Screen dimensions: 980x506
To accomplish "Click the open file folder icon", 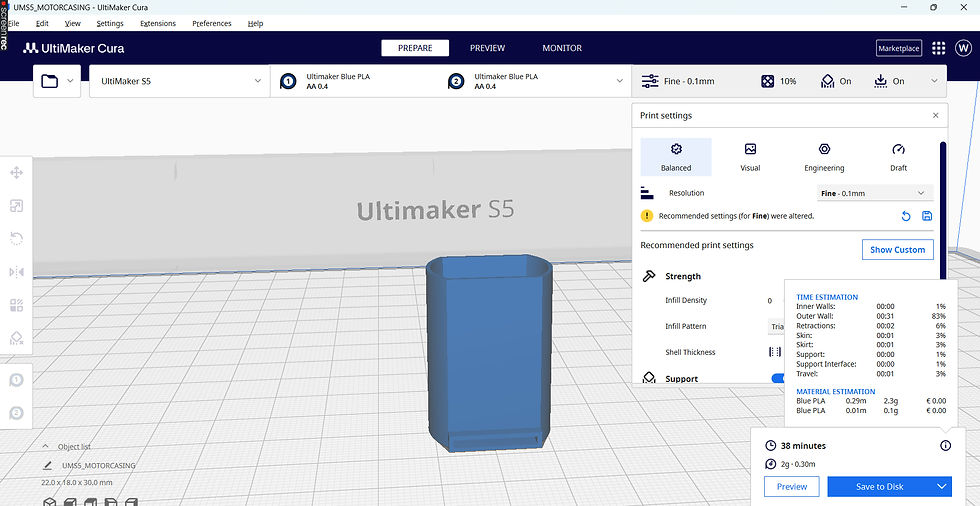I will pos(49,81).
